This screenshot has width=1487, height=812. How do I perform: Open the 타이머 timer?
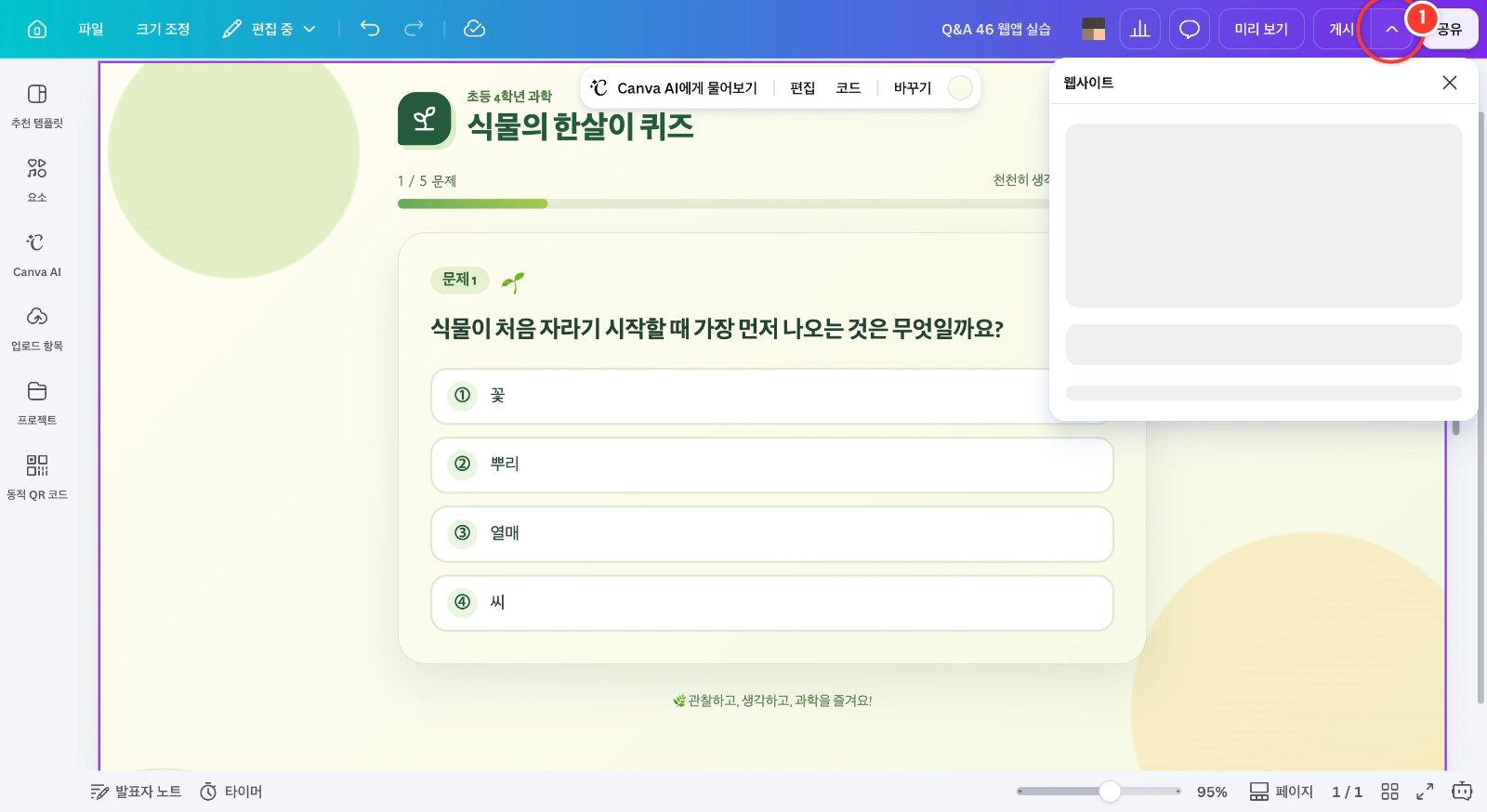(231, 792)
